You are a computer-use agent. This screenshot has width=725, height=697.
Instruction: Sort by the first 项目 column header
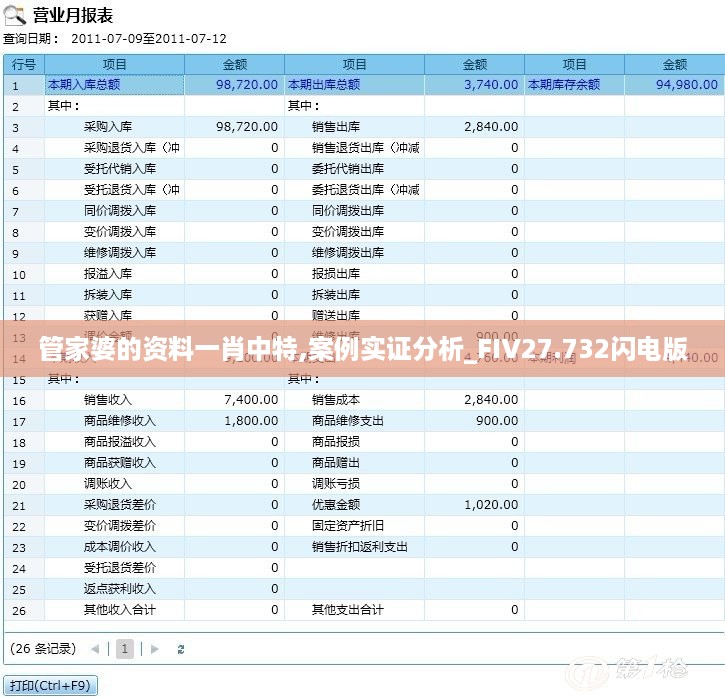click(x=114, y=64)
